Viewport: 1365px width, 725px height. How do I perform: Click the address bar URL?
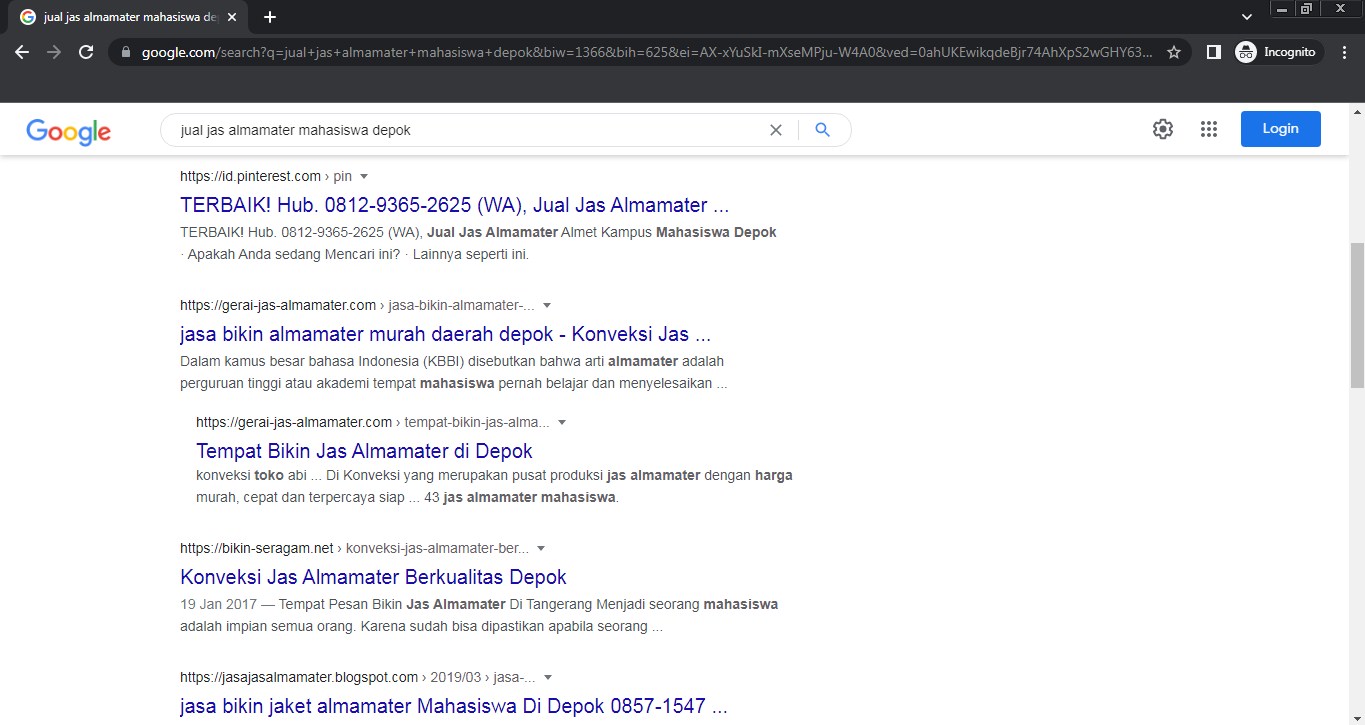[x=646, y=52]
